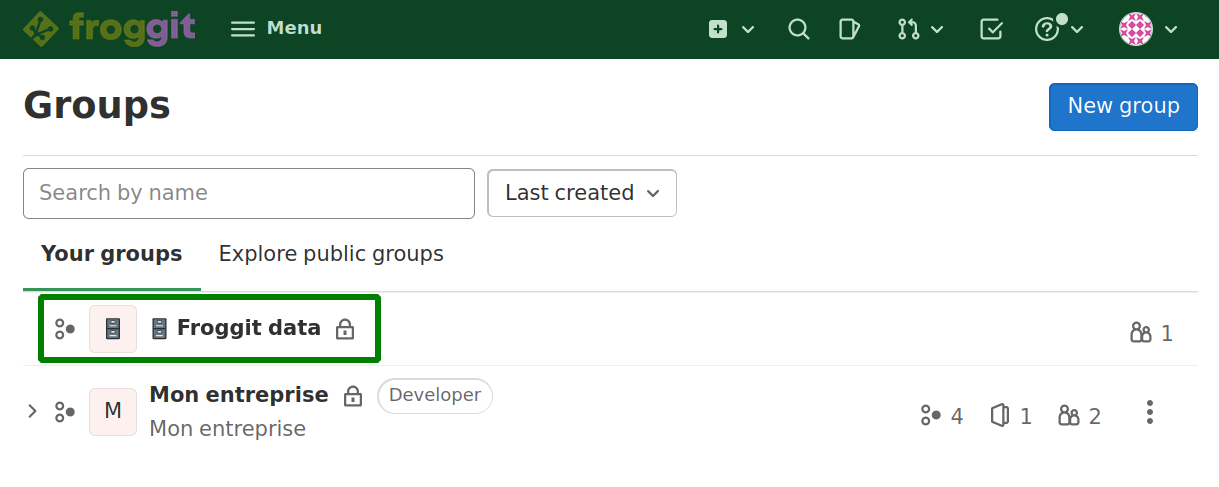Click the members count icon for Froggit data
The height and width of the screenshot is (487, 1219).
pos(1141,333)
